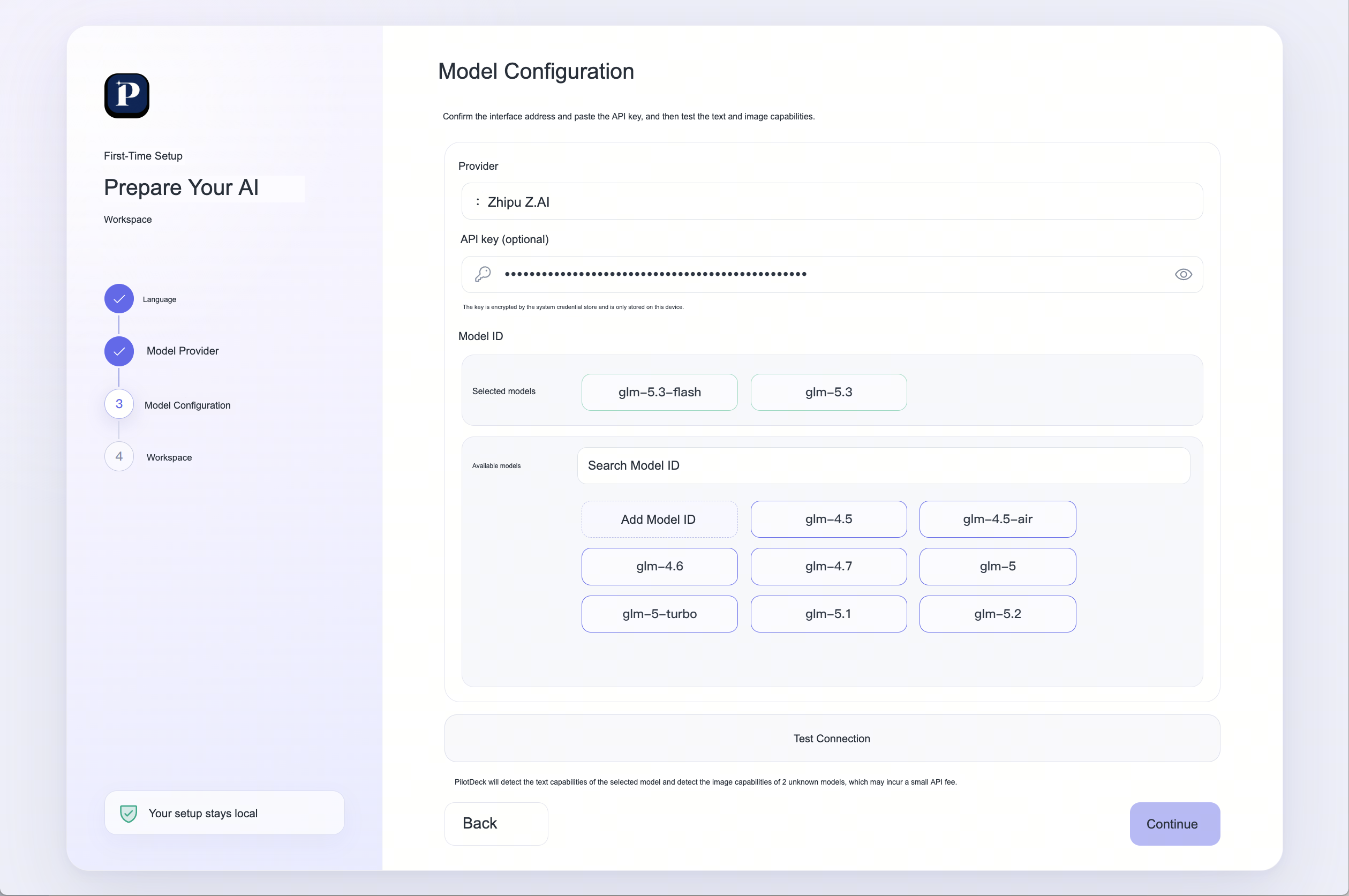Screen dimensions: 1349x896
Task: Click the 'Model ID' section label
Action: tap(480, 336)
